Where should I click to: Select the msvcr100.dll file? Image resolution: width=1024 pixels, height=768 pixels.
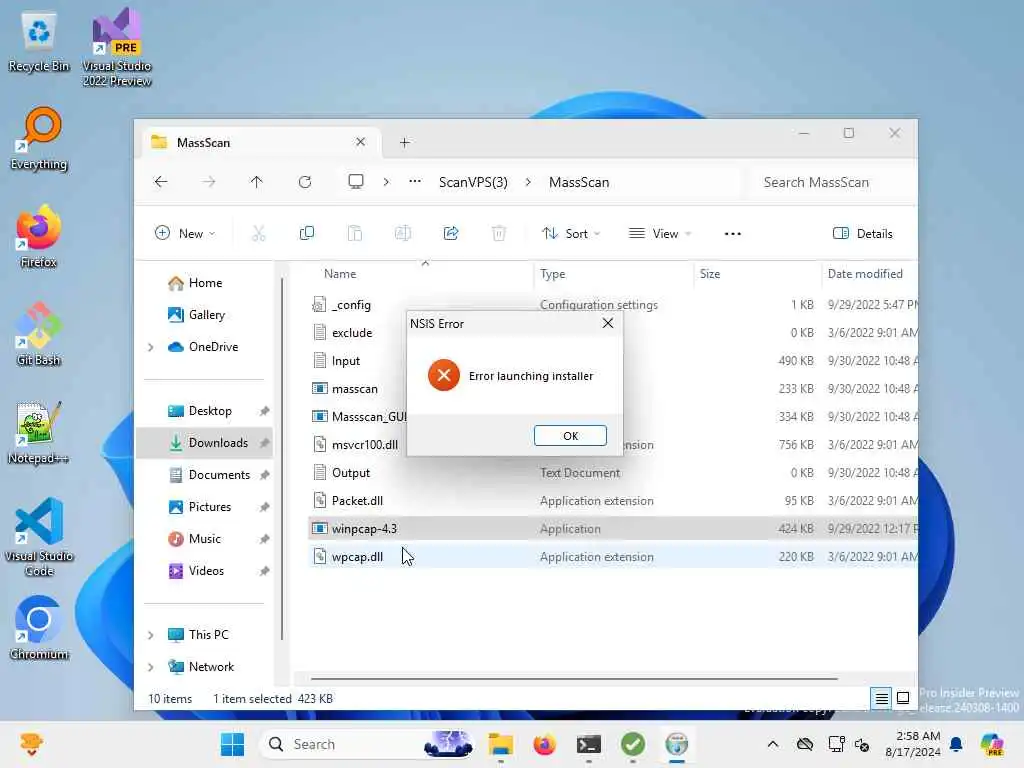364,445
